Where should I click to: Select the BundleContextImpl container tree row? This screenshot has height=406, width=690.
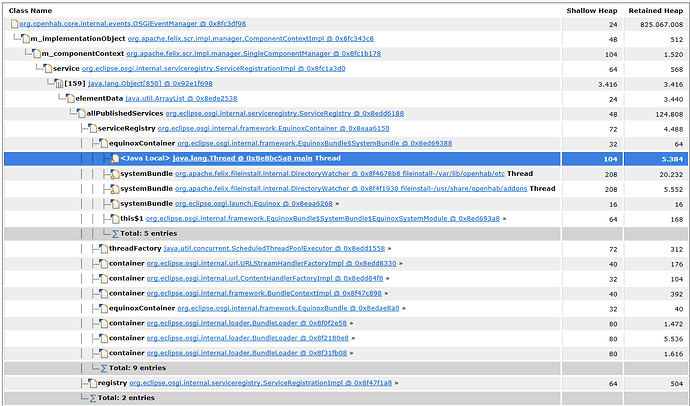(x=345, y=293)
